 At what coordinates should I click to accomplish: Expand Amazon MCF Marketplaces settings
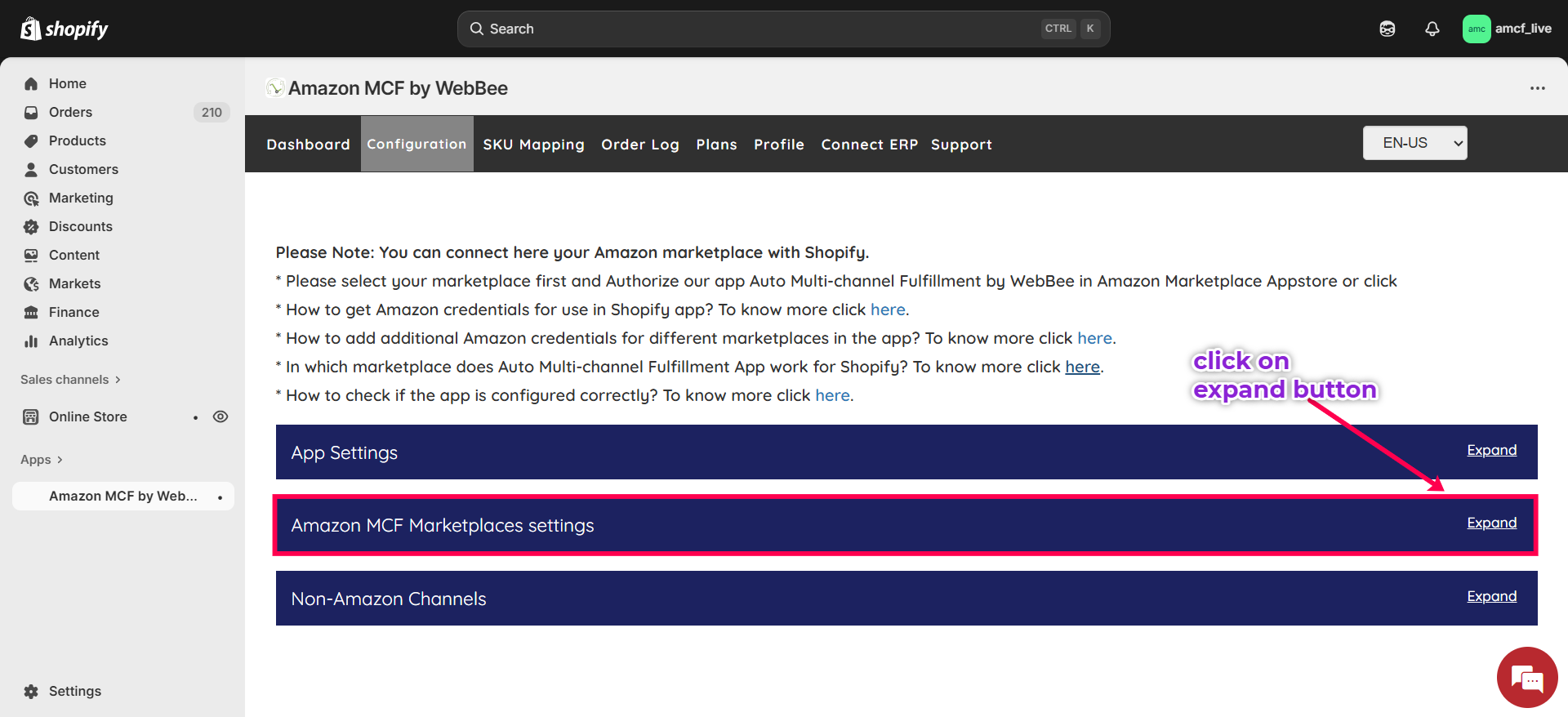pos(1491,523)
